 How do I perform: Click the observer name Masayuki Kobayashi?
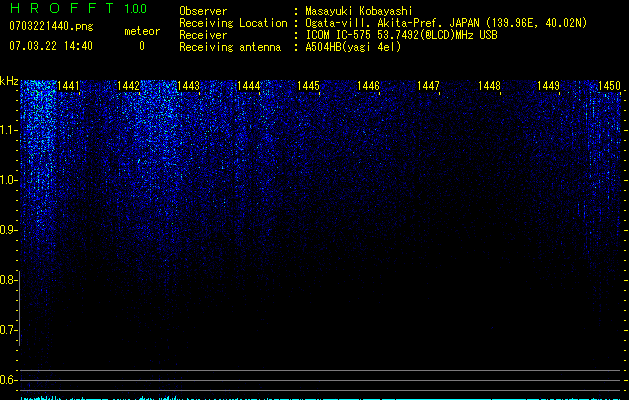[x=359, y=11]
